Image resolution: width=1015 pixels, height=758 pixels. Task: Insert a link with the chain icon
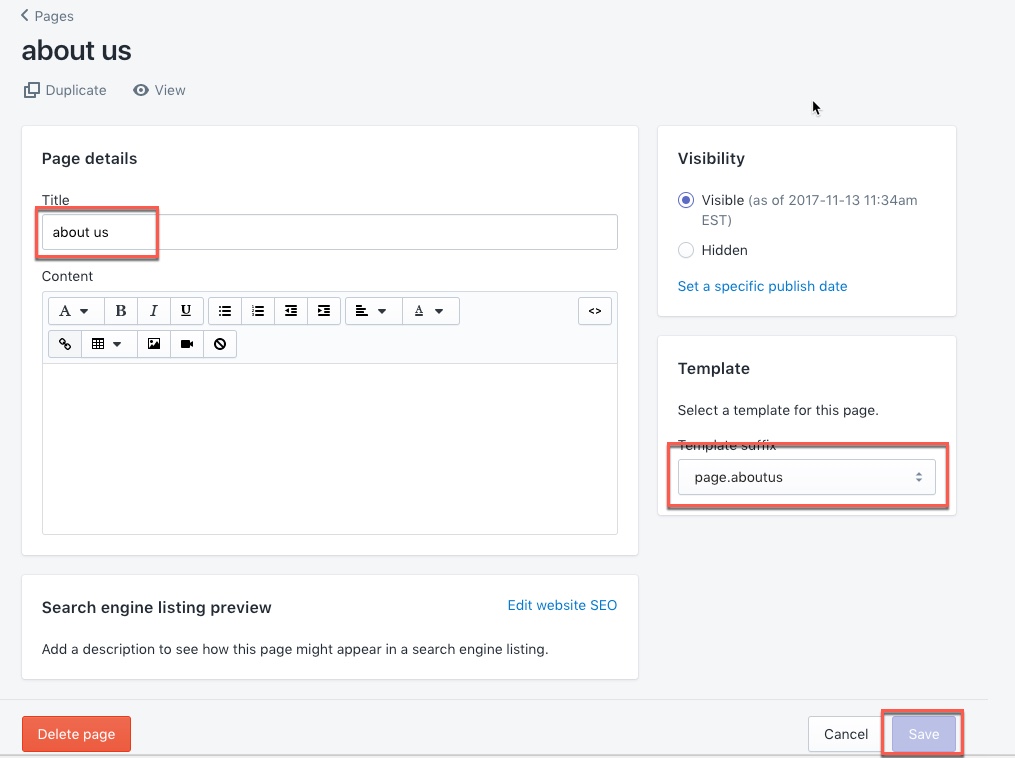(65, 344)
